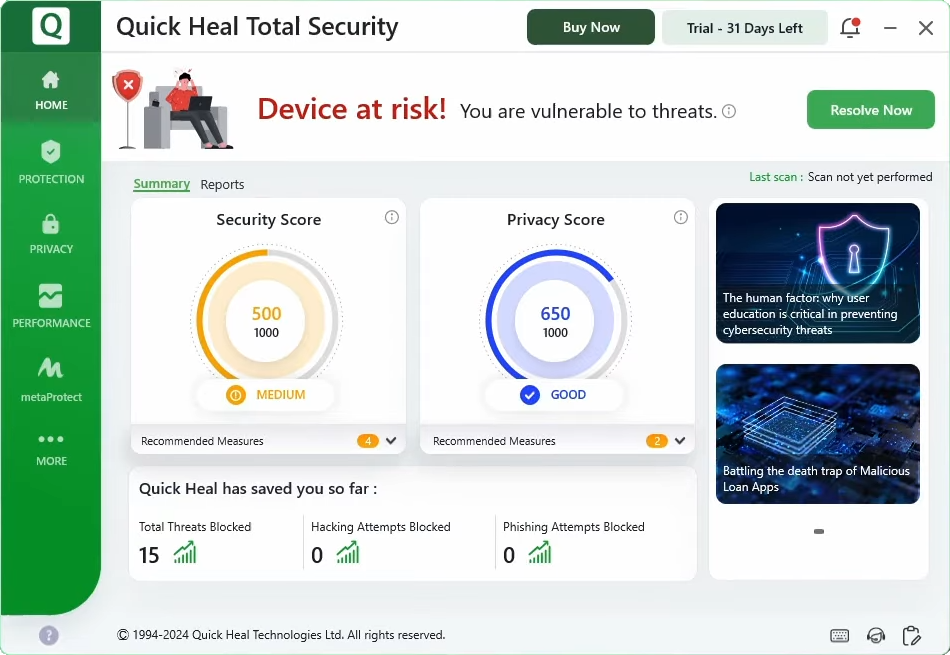Expand Privacy Score Recommended Measures
This screenshot has width=950, height=655.
point(680,441)
